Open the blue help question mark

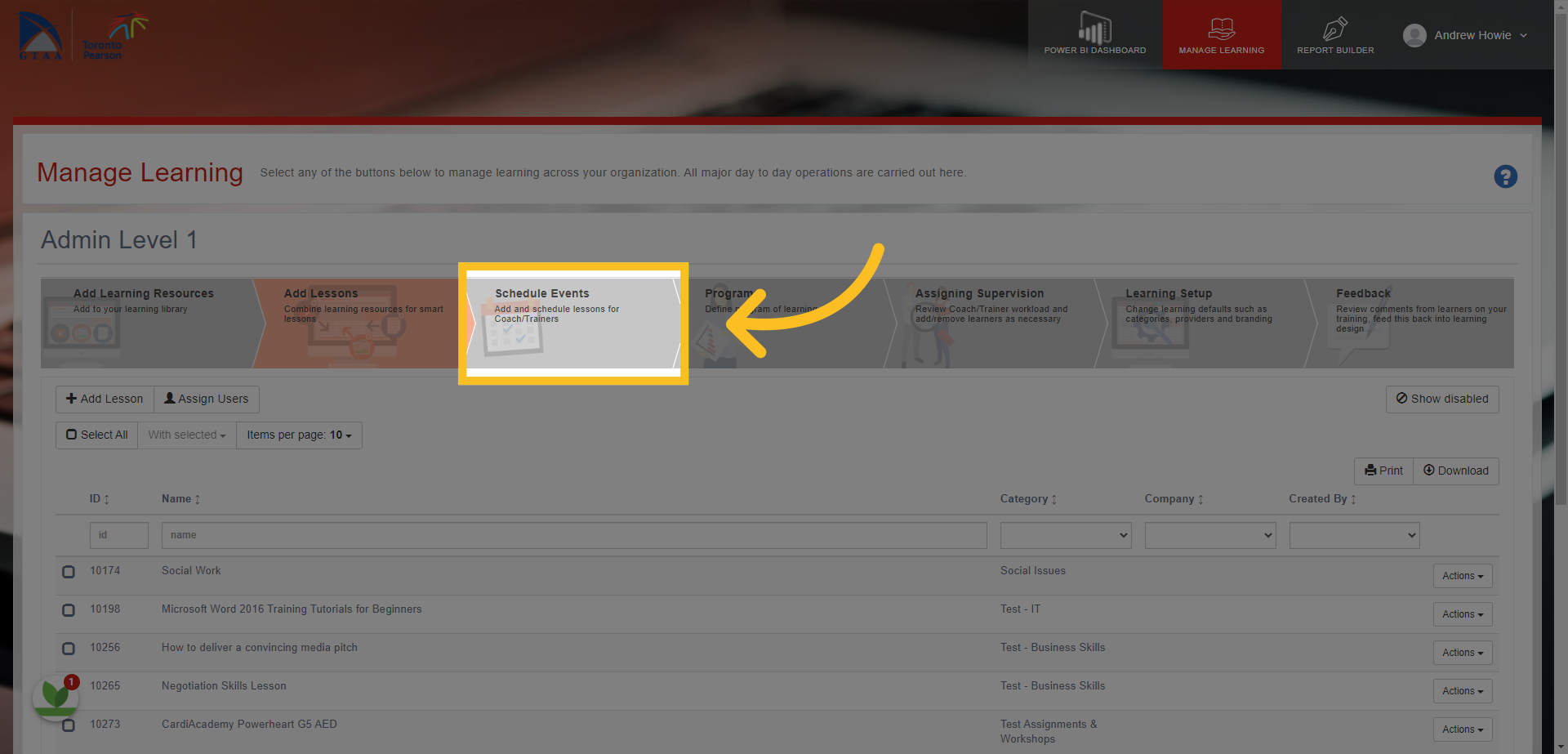1505,176
